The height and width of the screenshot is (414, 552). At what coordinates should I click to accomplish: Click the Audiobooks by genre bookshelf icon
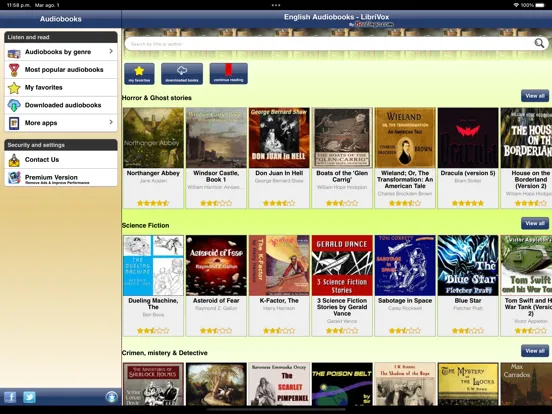tap(14, 52)
